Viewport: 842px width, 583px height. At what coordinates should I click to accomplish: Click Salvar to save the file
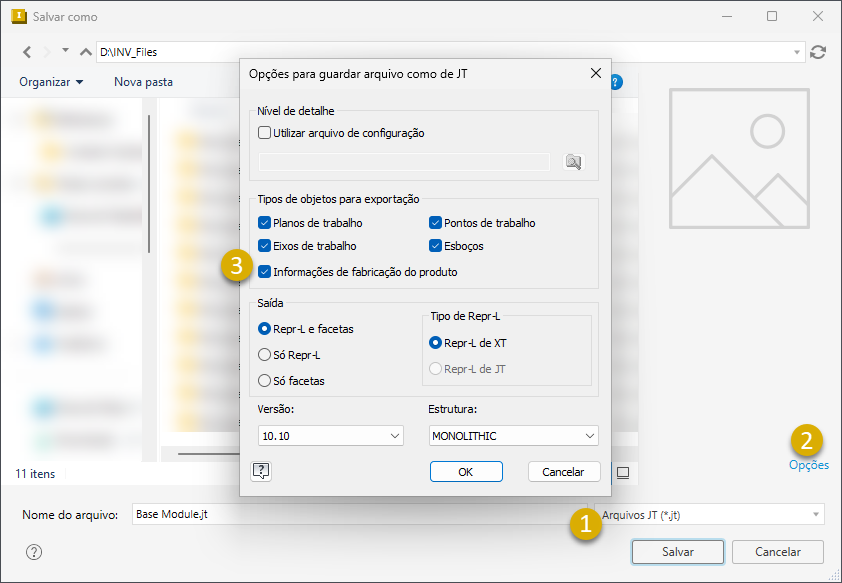(678, 552)
